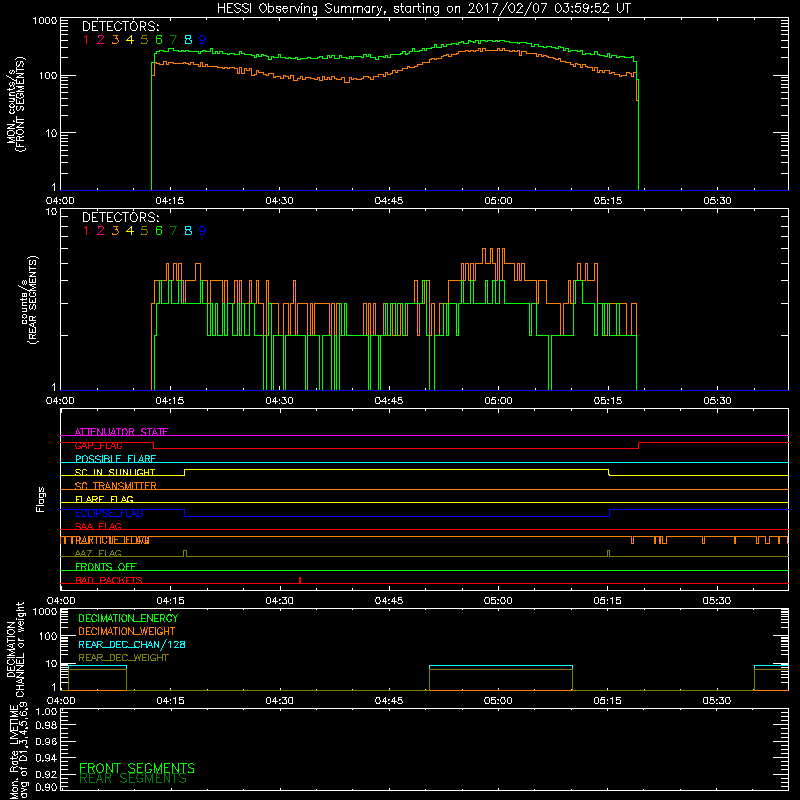
Task: Click the SC_IN_SUNLIGHT flag label
Action: tap(115, 472)
